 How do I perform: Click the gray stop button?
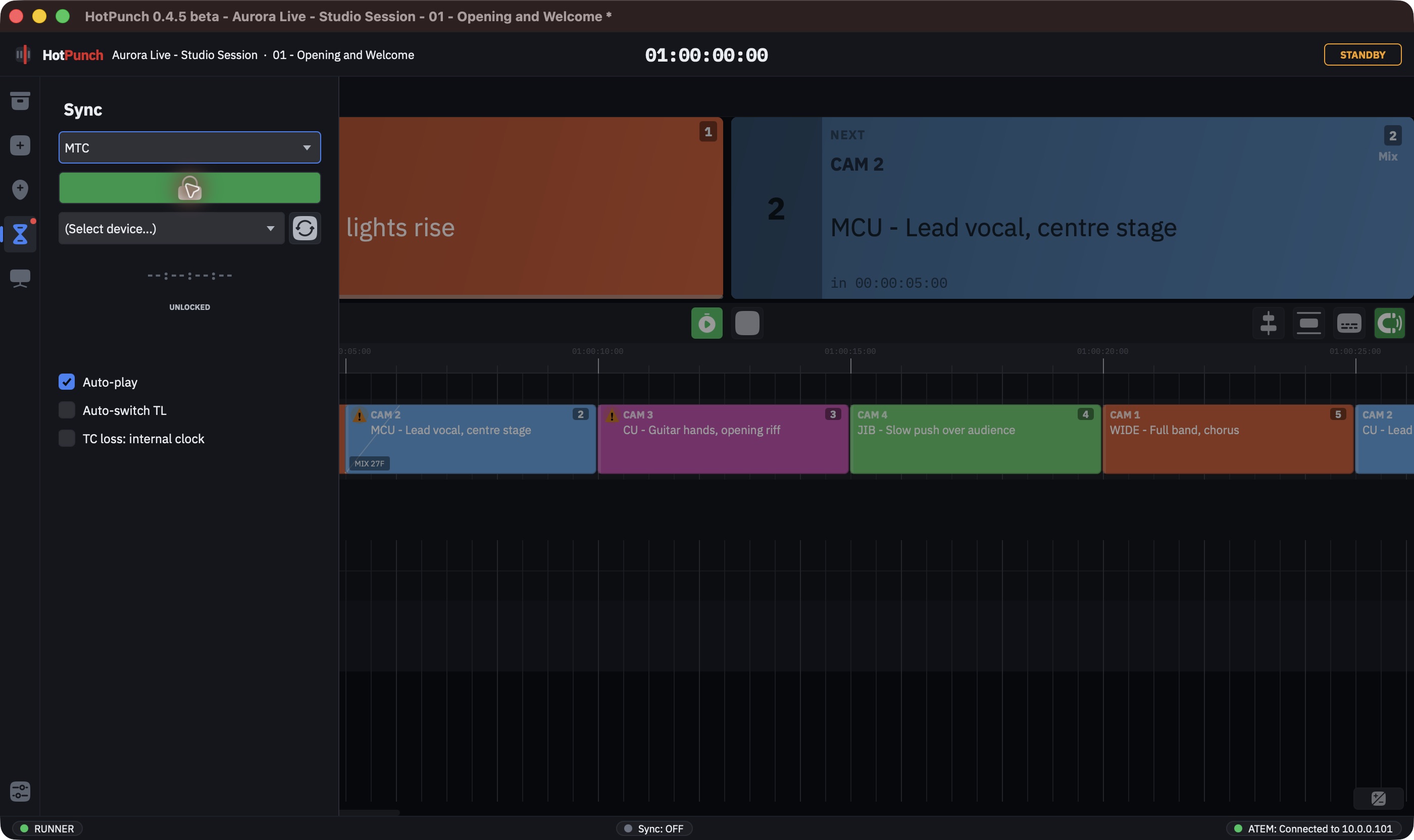click(747, 323)
